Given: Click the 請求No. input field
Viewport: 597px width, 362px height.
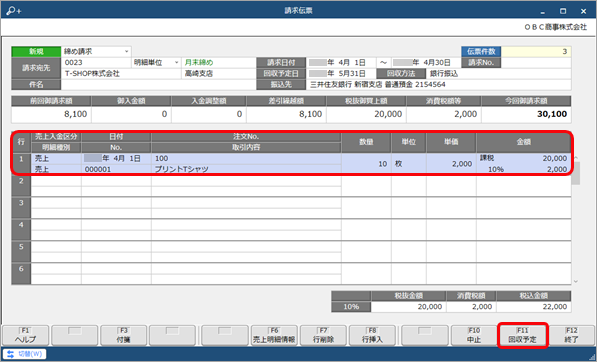Looking at the screenshot, I should 536,62.
